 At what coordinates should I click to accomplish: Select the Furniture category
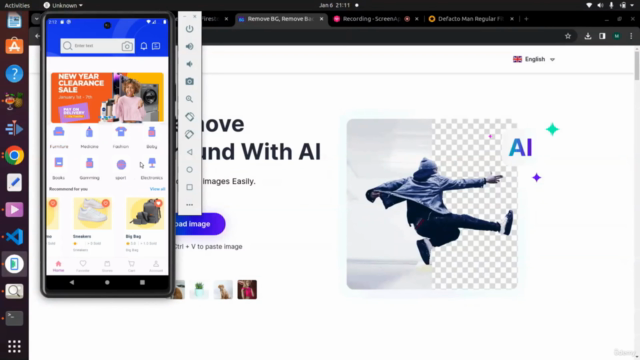tap(59, 137)
